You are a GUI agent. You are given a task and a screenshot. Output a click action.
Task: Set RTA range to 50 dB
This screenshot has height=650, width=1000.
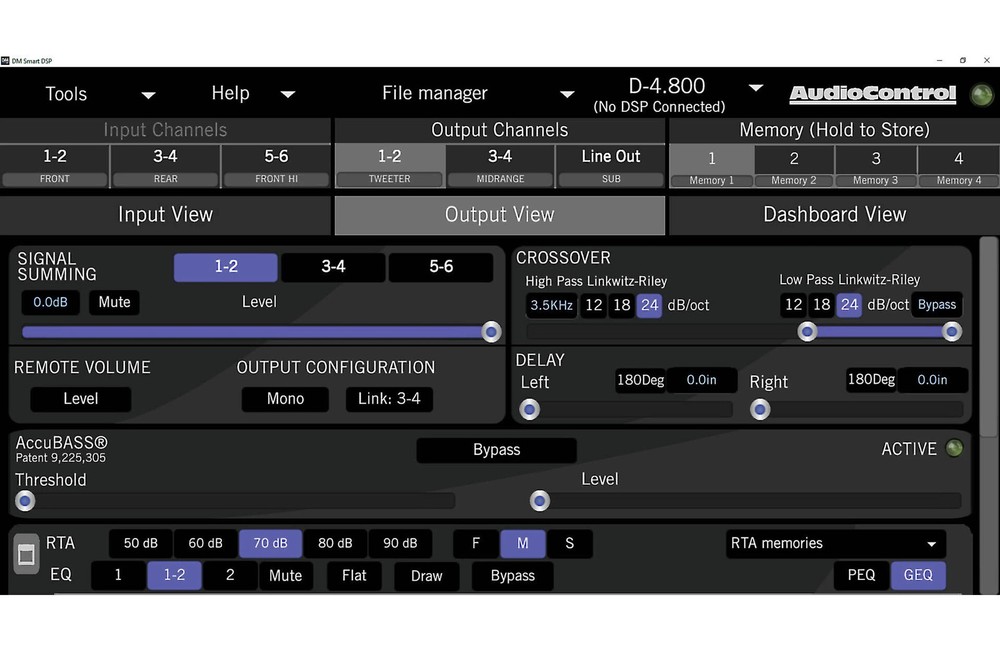pos(140,543)
